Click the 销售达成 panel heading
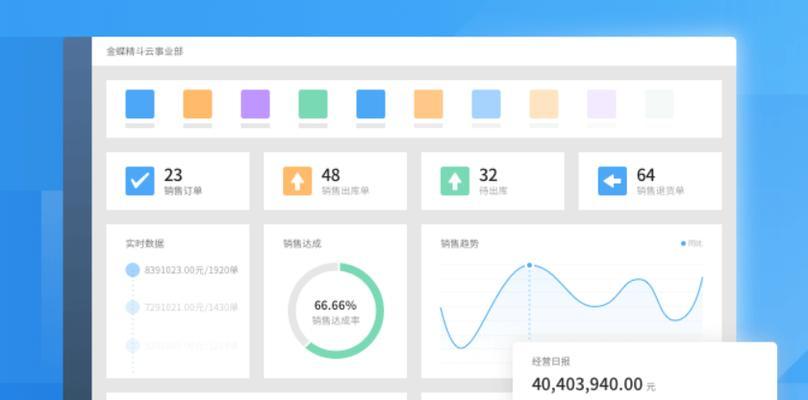The height and width of the screenshot is (400, 808). coord(302,244)
